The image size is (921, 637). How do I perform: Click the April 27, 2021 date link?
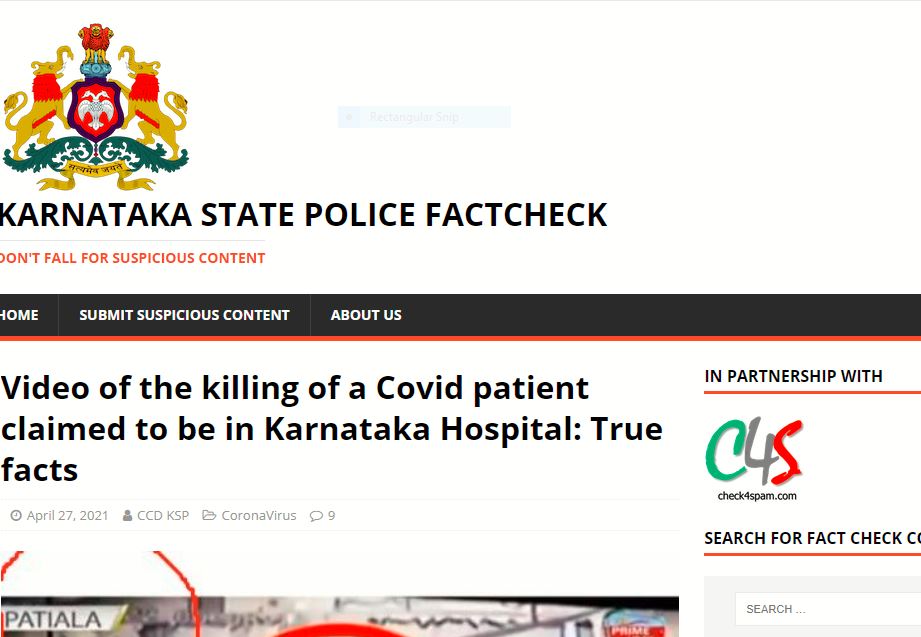[x=68, y=516]
